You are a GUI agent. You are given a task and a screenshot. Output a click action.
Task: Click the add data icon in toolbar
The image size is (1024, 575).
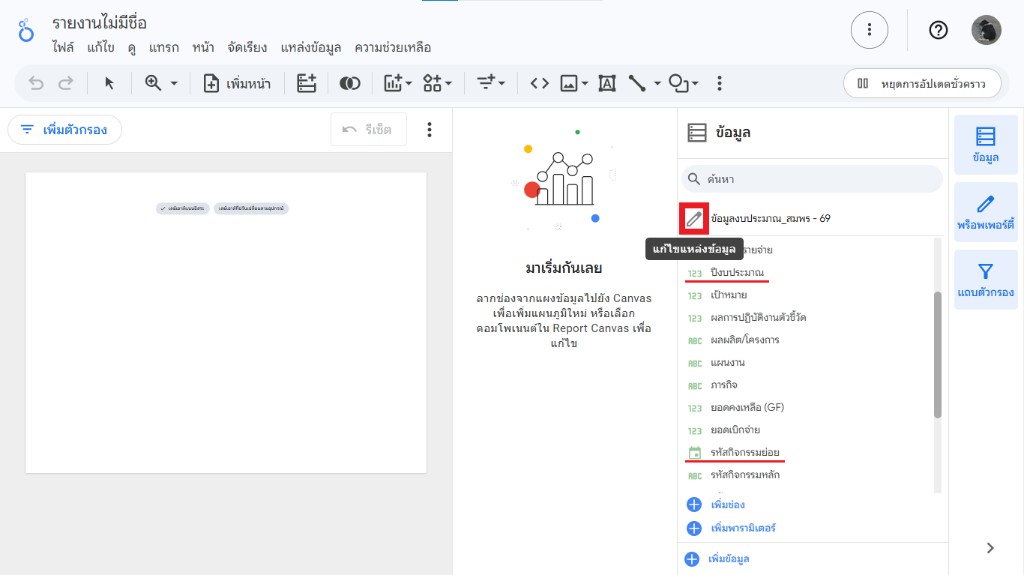[x=306, y=84]
